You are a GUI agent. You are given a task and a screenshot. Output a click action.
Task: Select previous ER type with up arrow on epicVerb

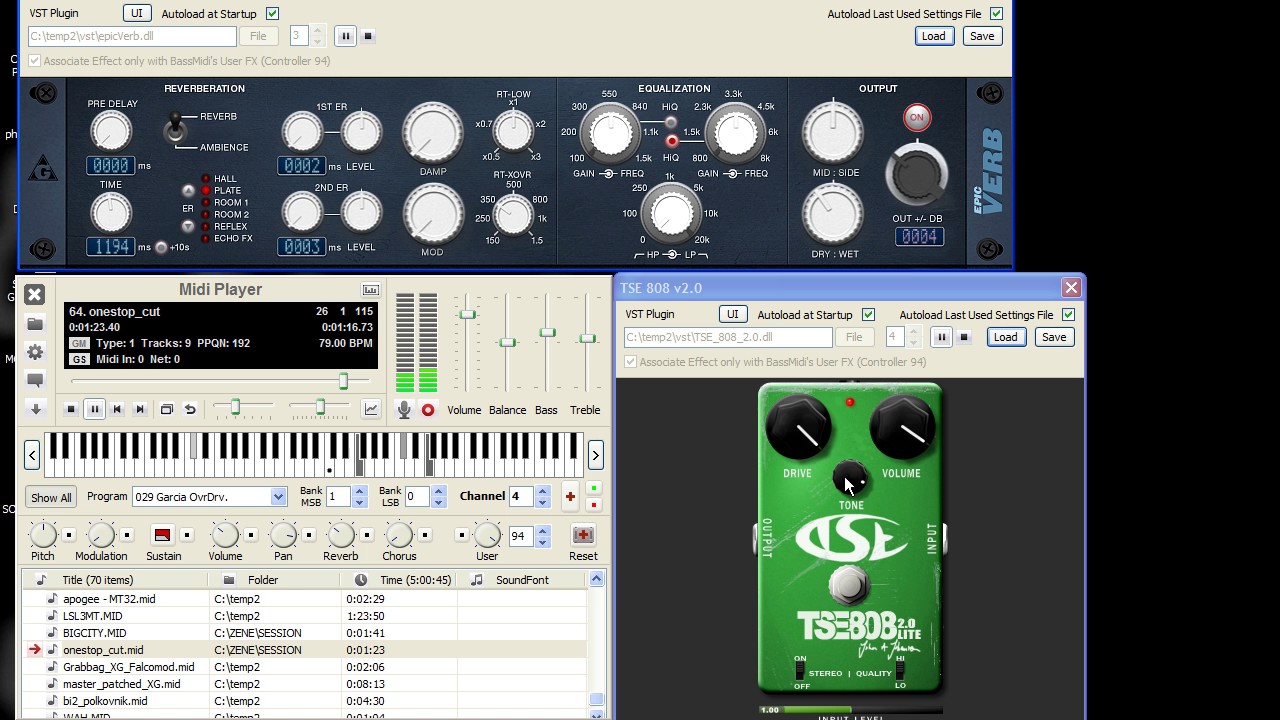click(188, 191)
